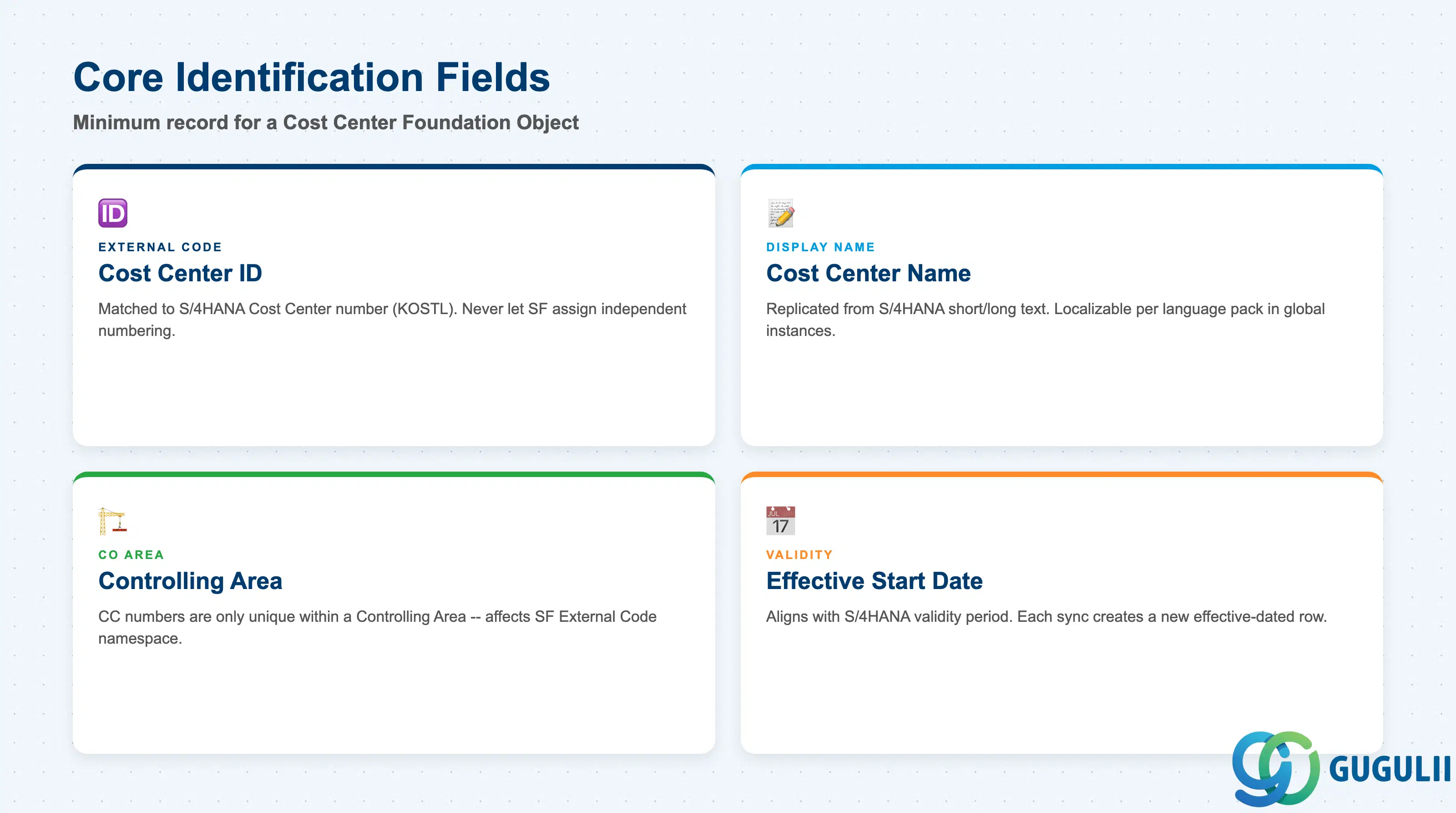The image size is (1456, 813).
Task: Click the Controlling Area heading
Action: point(191,581)
